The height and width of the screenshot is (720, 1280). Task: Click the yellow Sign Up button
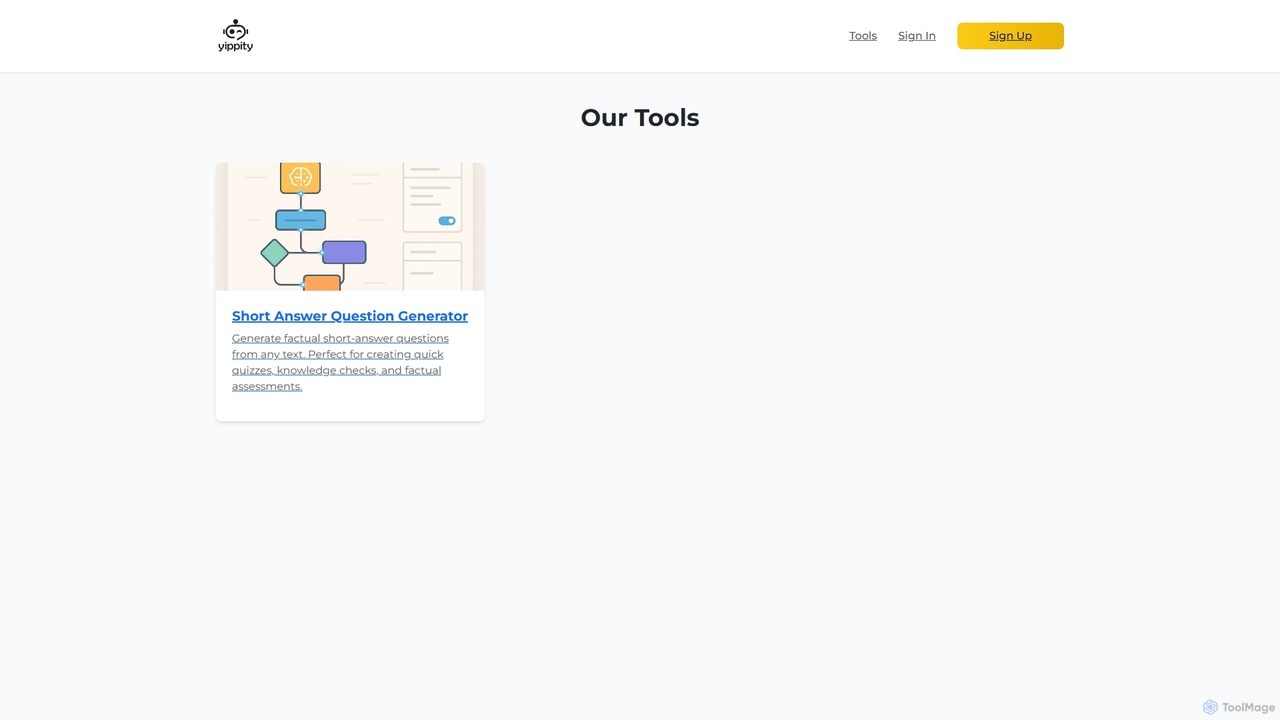pyautogui.click(x=1010, y=36)
